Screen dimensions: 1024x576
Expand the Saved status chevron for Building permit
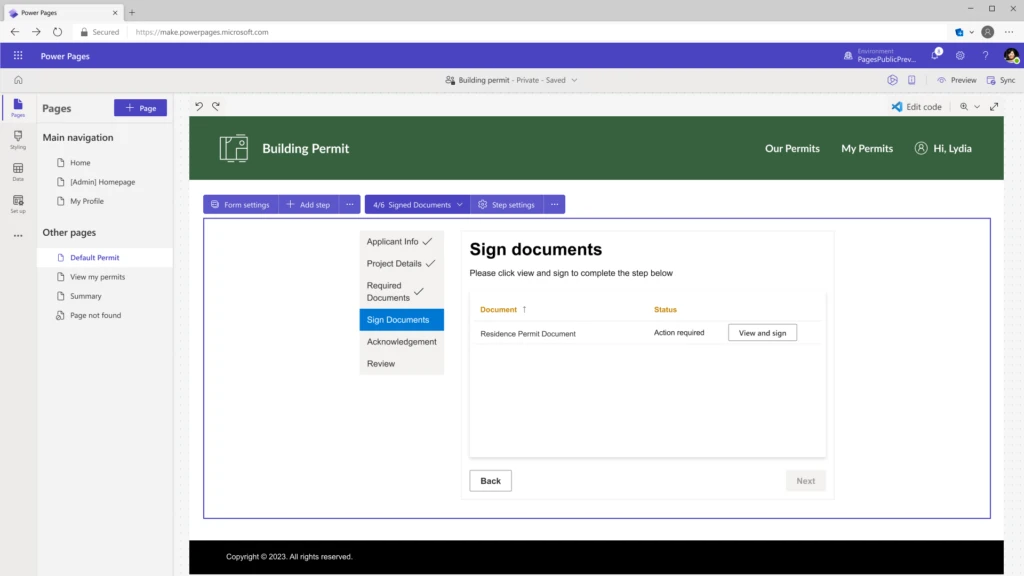pos(572,80)
